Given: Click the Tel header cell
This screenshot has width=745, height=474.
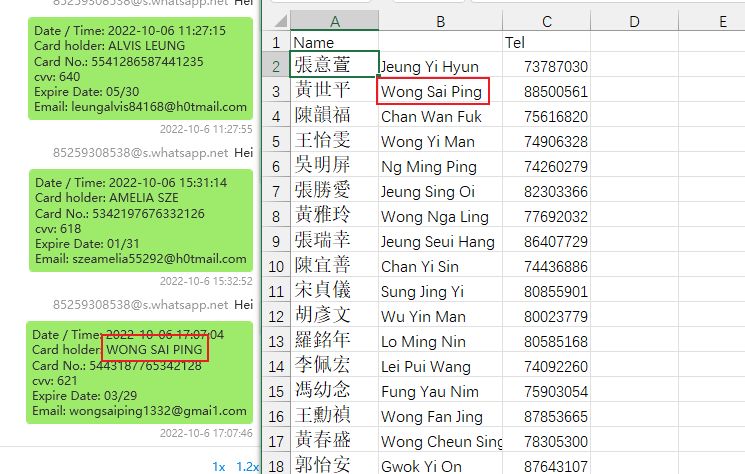Looking at the screenshot, I should click(x=546, y=43).
